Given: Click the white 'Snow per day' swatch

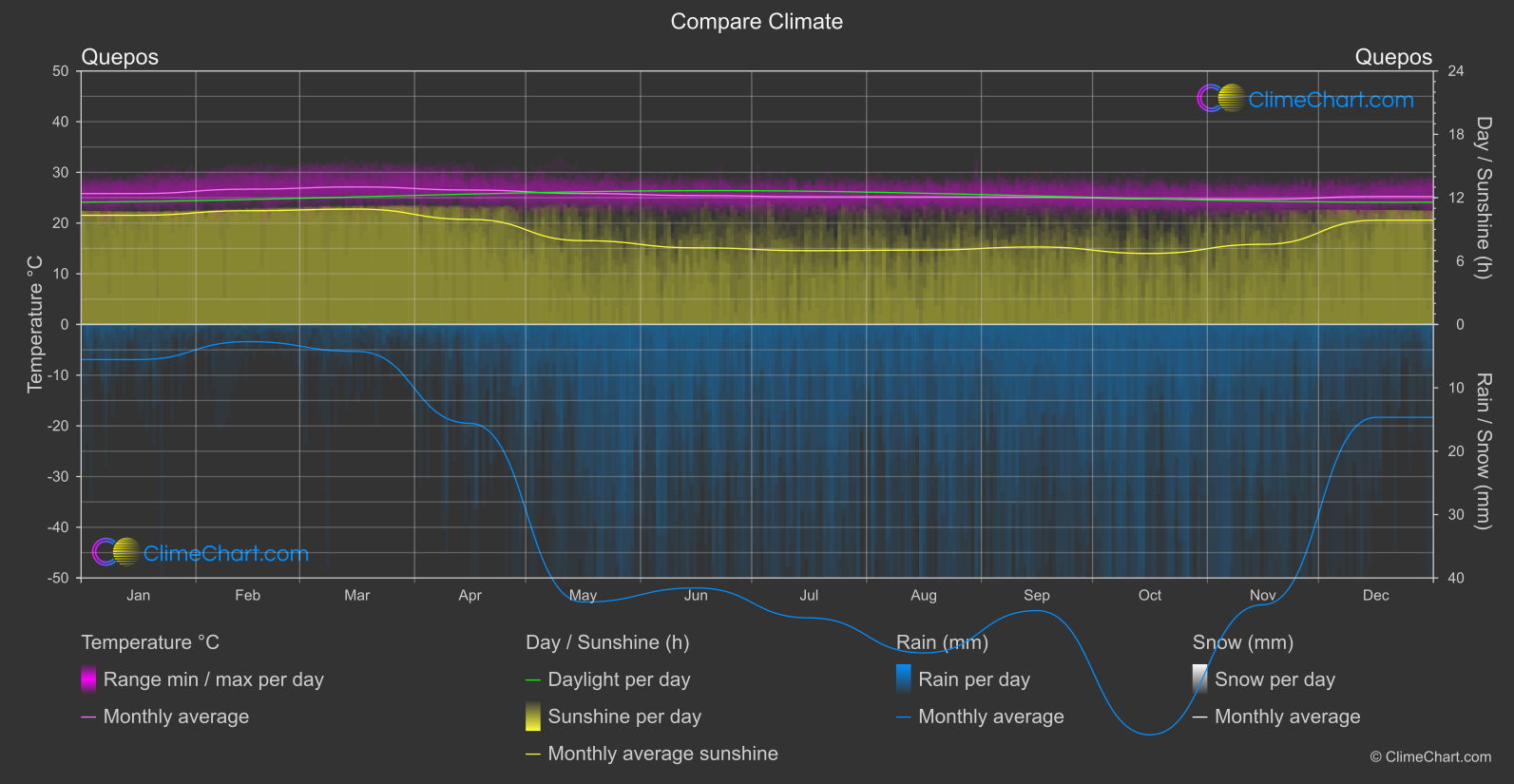Looking at the screenshot, I should pyautogui.click(x=1200, y=679).
